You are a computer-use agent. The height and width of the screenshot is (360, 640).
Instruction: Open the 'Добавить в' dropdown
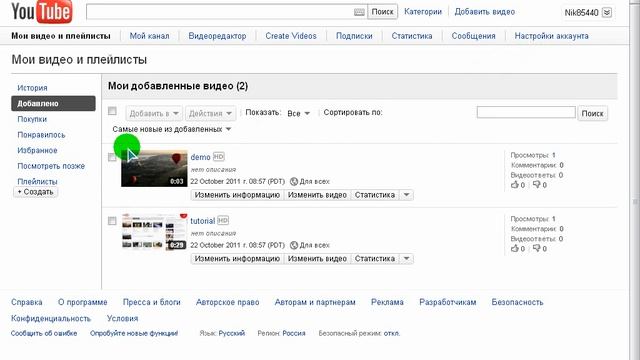154,113
